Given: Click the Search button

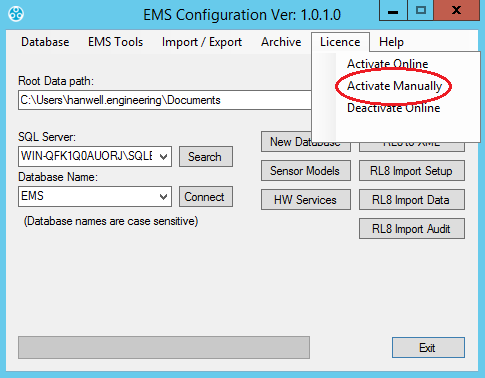Looking at the screenshot, I should coord(206,156).
